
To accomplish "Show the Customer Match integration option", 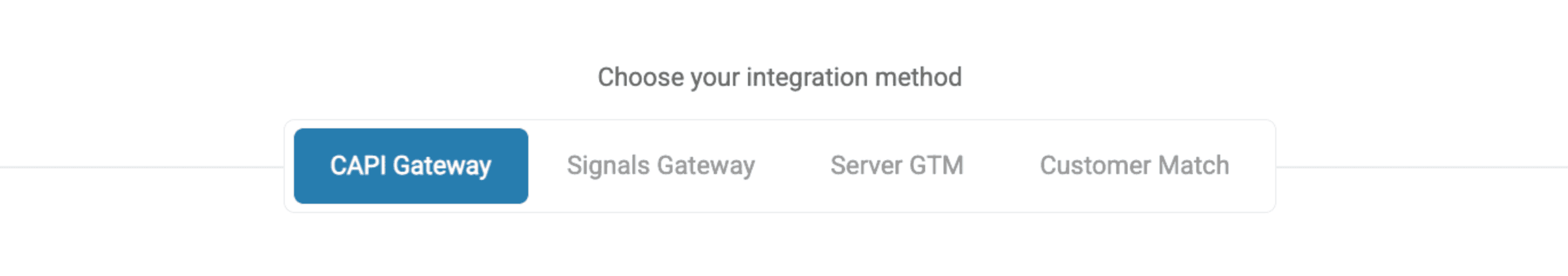I will 1135,165.
